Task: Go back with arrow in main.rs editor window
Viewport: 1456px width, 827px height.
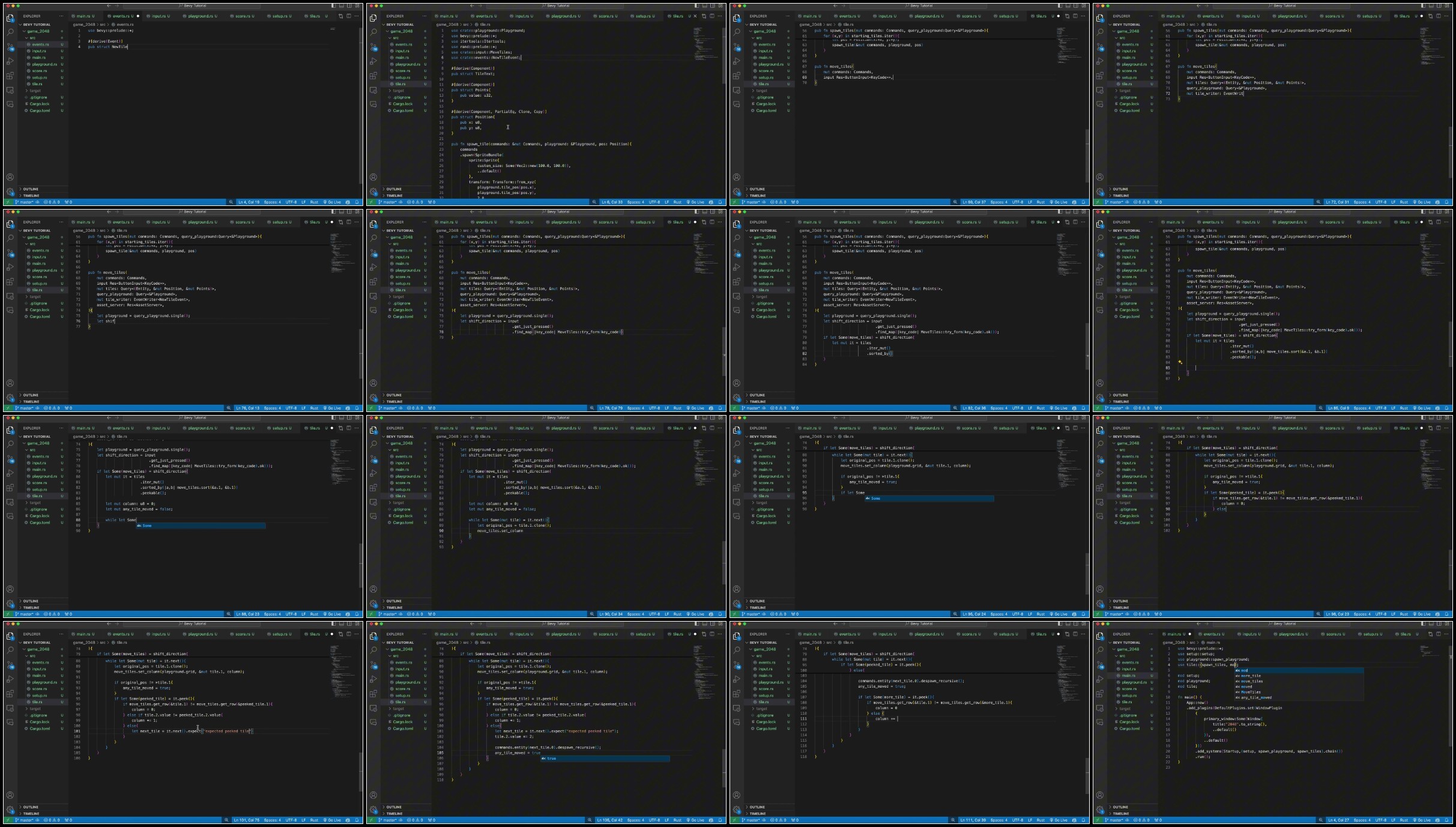Action: tap(1198, 623)
